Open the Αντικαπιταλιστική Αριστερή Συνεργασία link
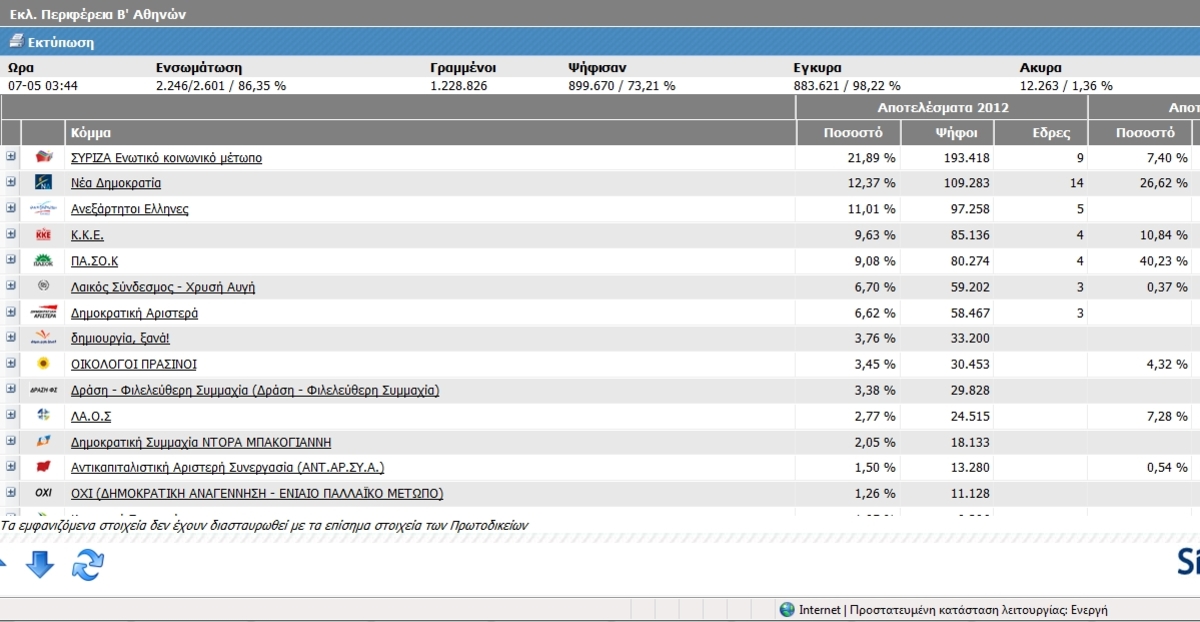 (x=228, y=468)
